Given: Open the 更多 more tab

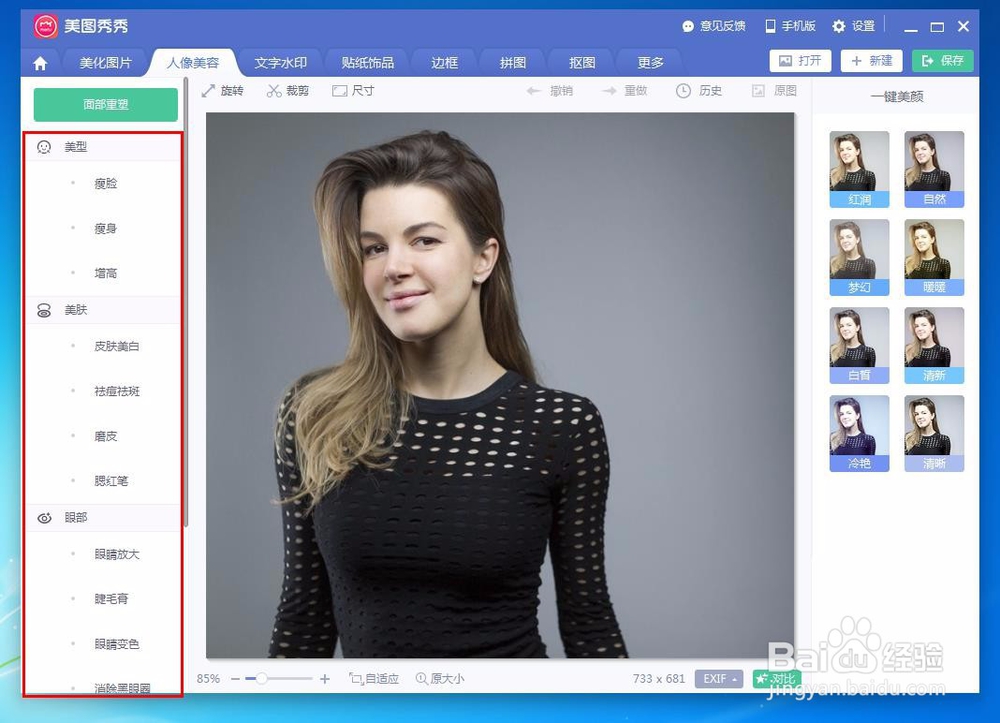Looking at the screenshot, I should (651, 63).
